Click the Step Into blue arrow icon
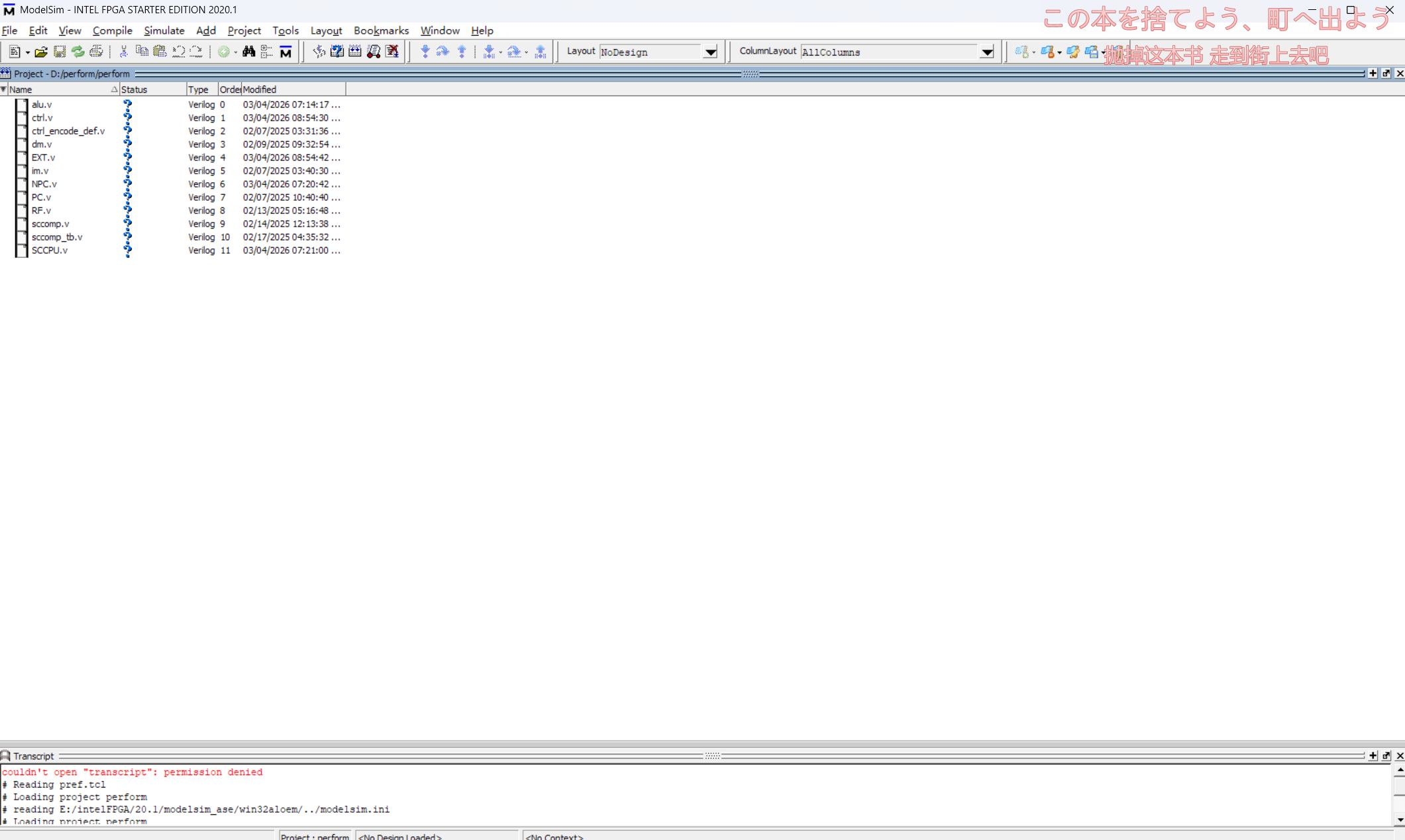 coord(425,52)
